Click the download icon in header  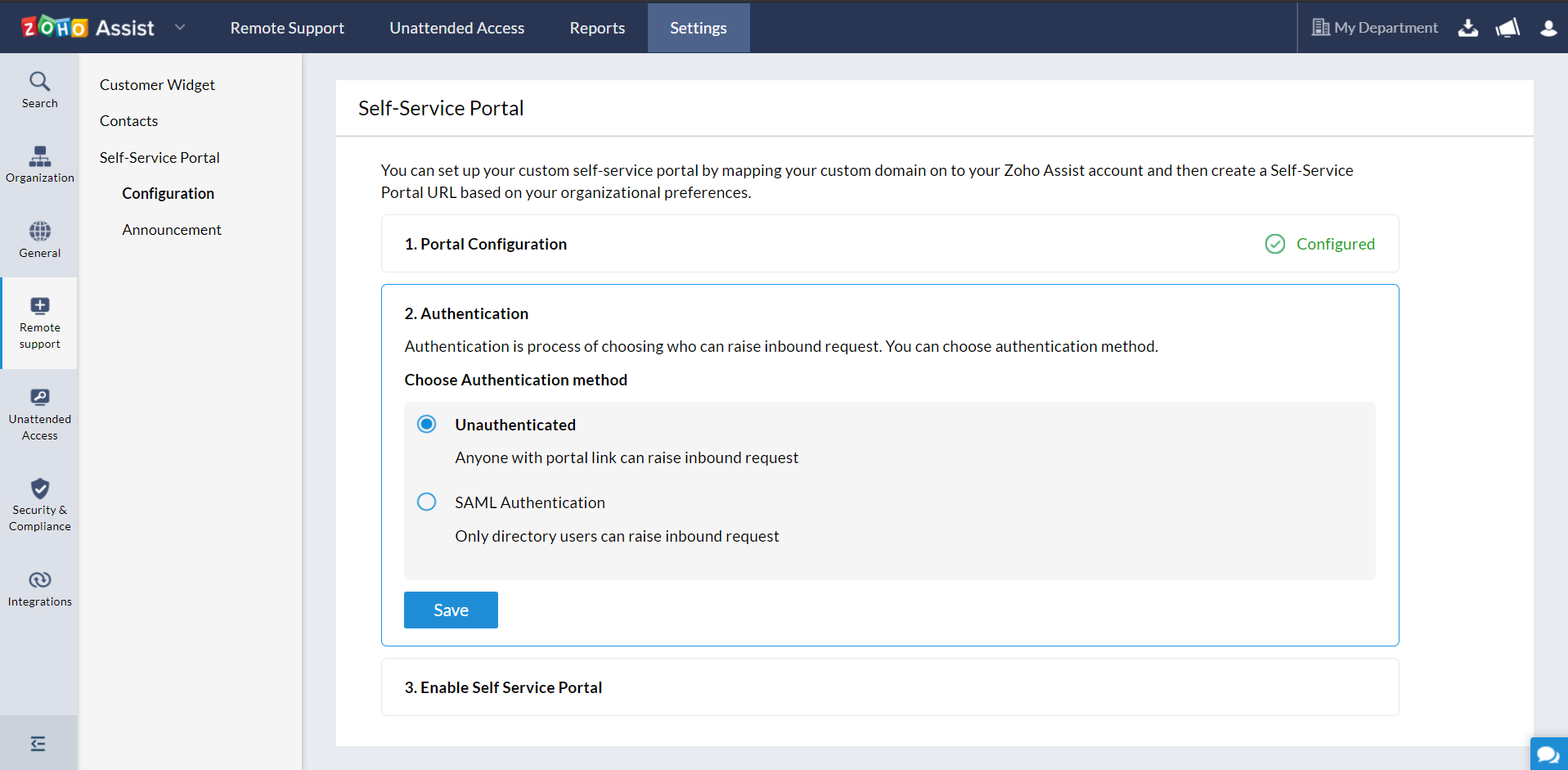[1468, 28]
